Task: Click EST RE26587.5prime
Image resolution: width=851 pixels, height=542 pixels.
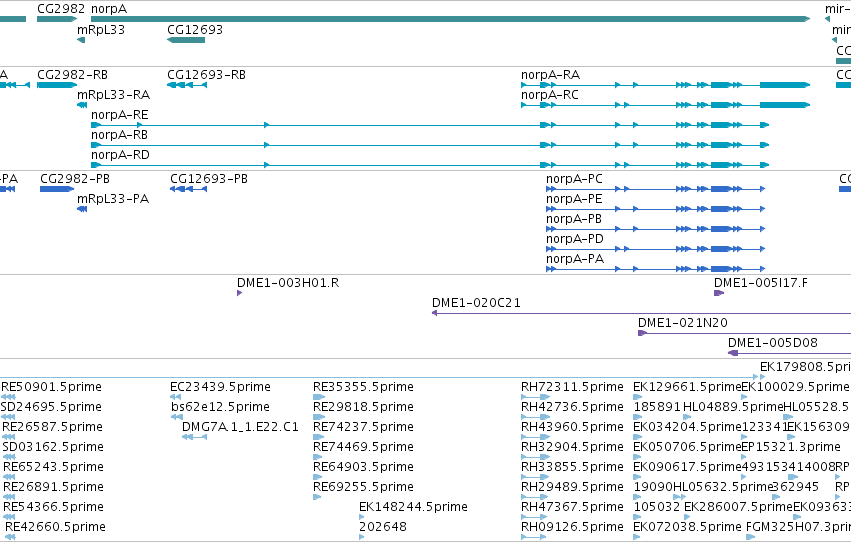Action: point(53,427)
